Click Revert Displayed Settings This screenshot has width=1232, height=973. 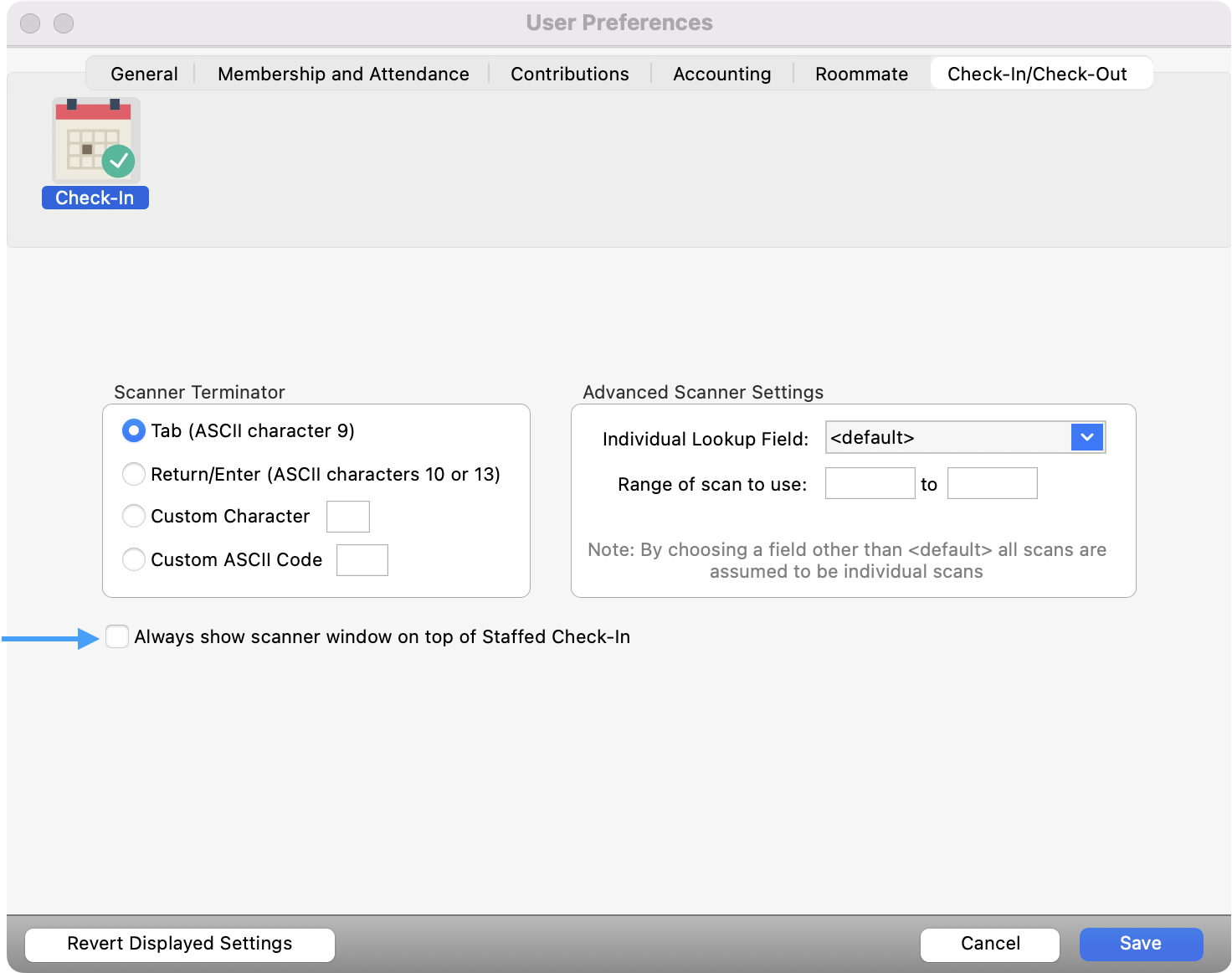pyautogui.click(x=179, y=944)
